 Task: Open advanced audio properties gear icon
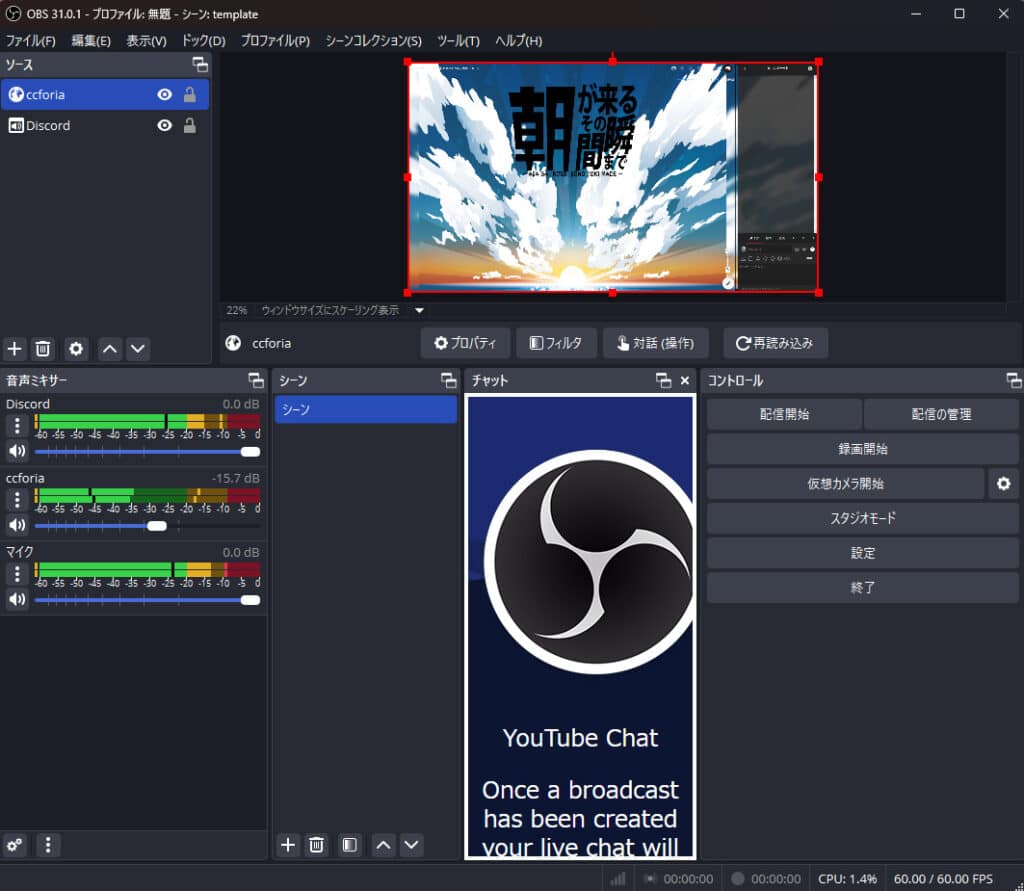tap(15, 845)
